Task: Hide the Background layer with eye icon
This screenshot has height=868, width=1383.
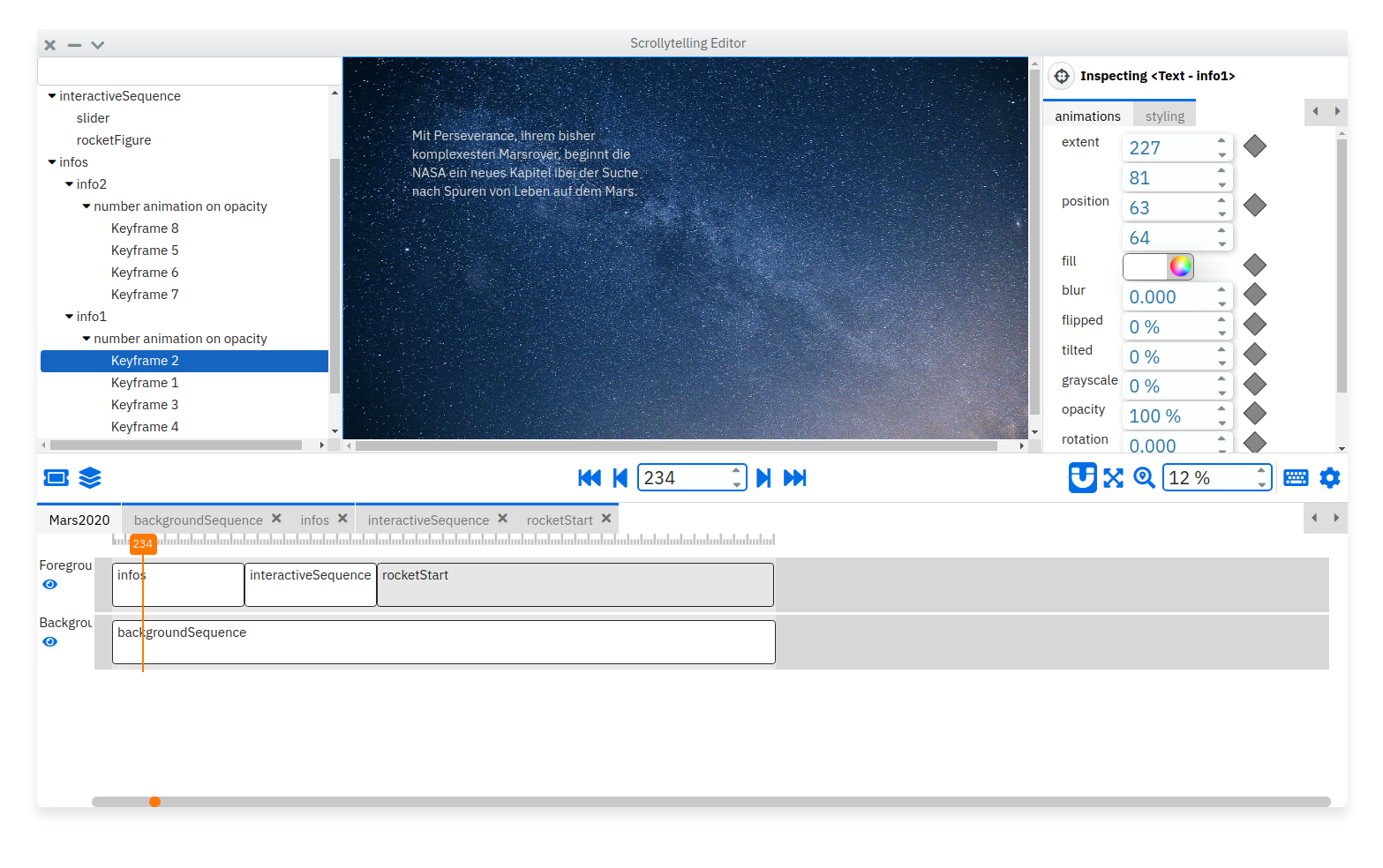Action: (x=50, y=642)
